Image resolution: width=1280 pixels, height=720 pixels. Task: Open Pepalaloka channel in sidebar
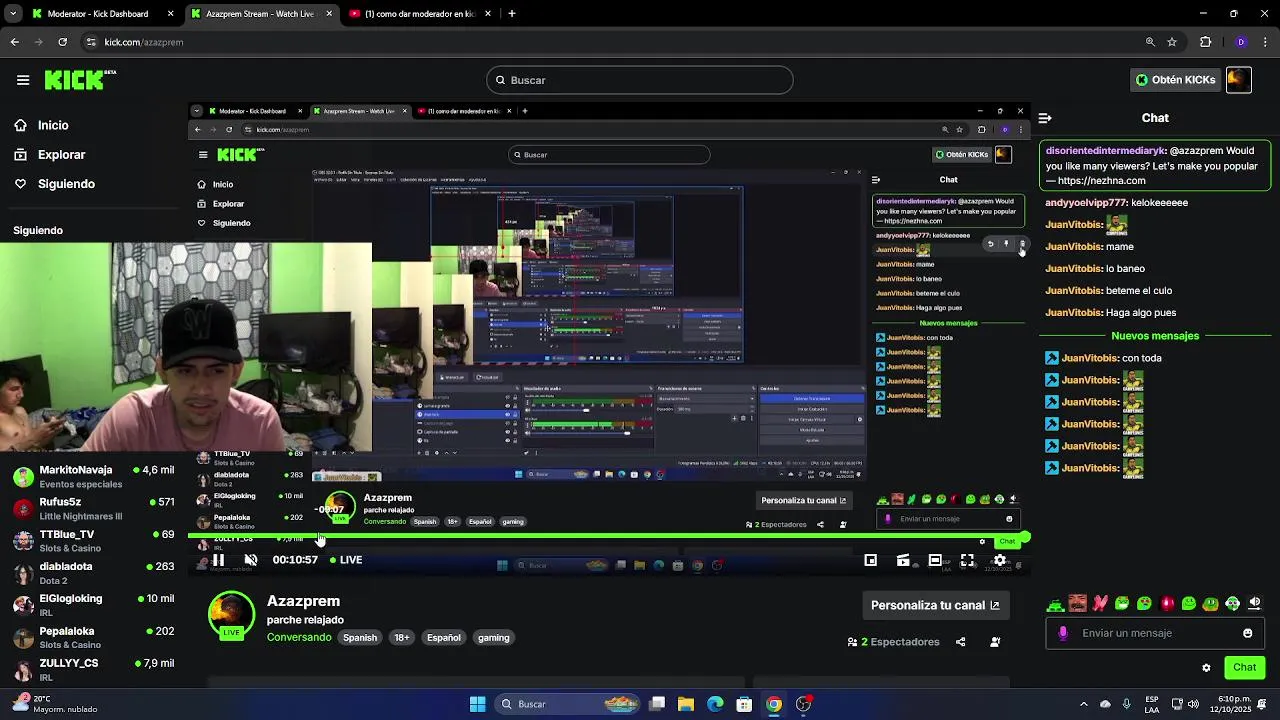[x=93, y=637]
